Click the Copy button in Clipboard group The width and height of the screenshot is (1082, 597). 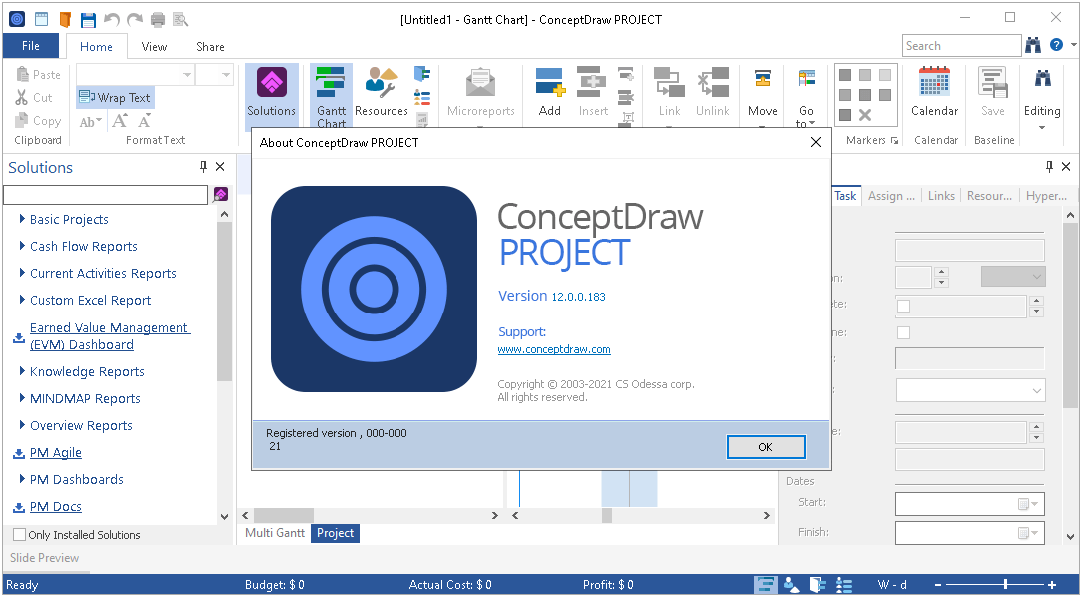(x=38, y=121)
